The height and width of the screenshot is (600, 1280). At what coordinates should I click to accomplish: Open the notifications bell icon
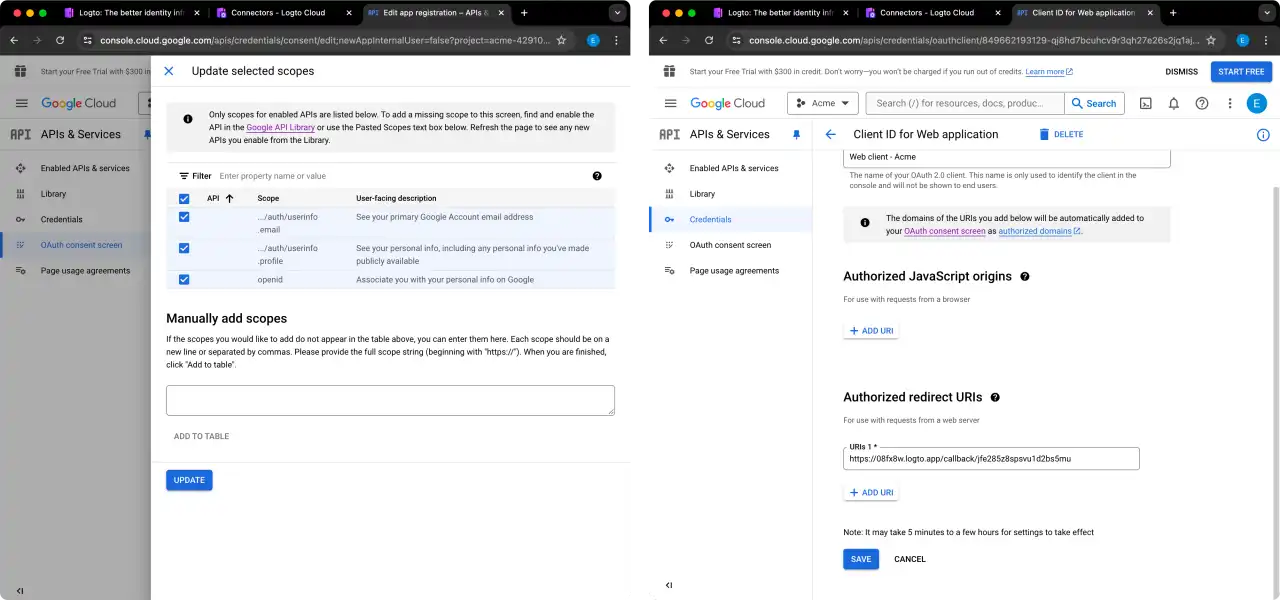[1173, 103]
